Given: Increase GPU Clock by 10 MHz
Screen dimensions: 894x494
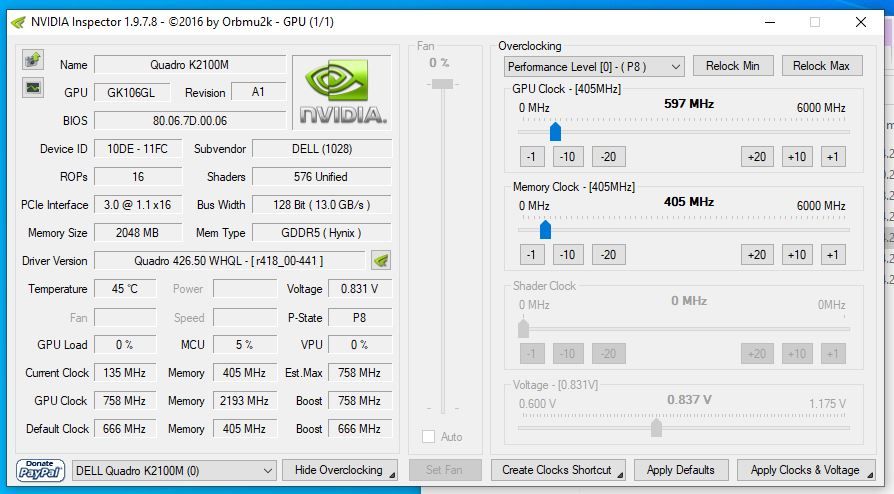Looking at the screenshot, I should [x=797, y=157].
